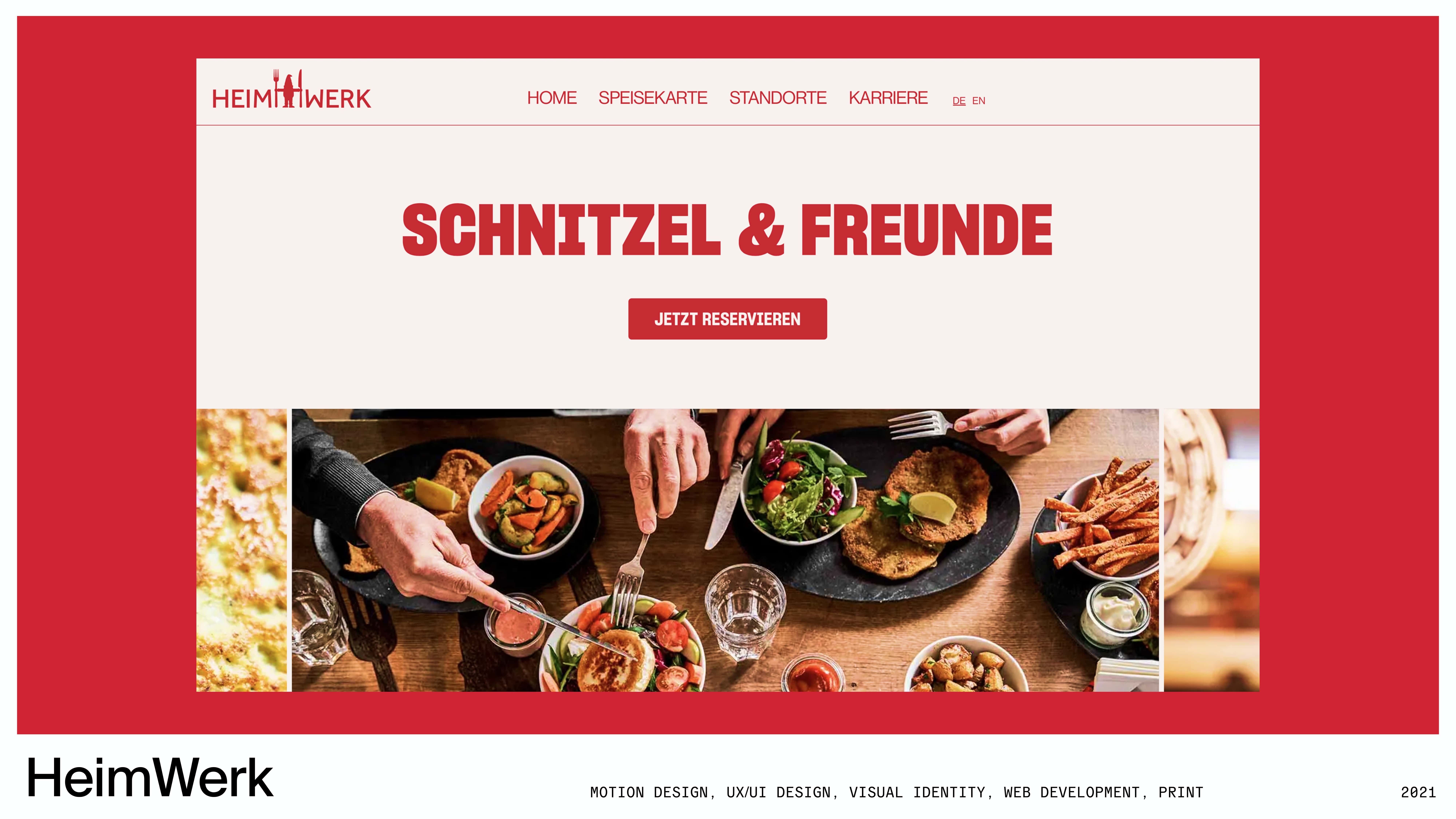The height and width of the screenshot is (819, 1456).
Task: Open the HOME menu item
Action: [552, 98]
